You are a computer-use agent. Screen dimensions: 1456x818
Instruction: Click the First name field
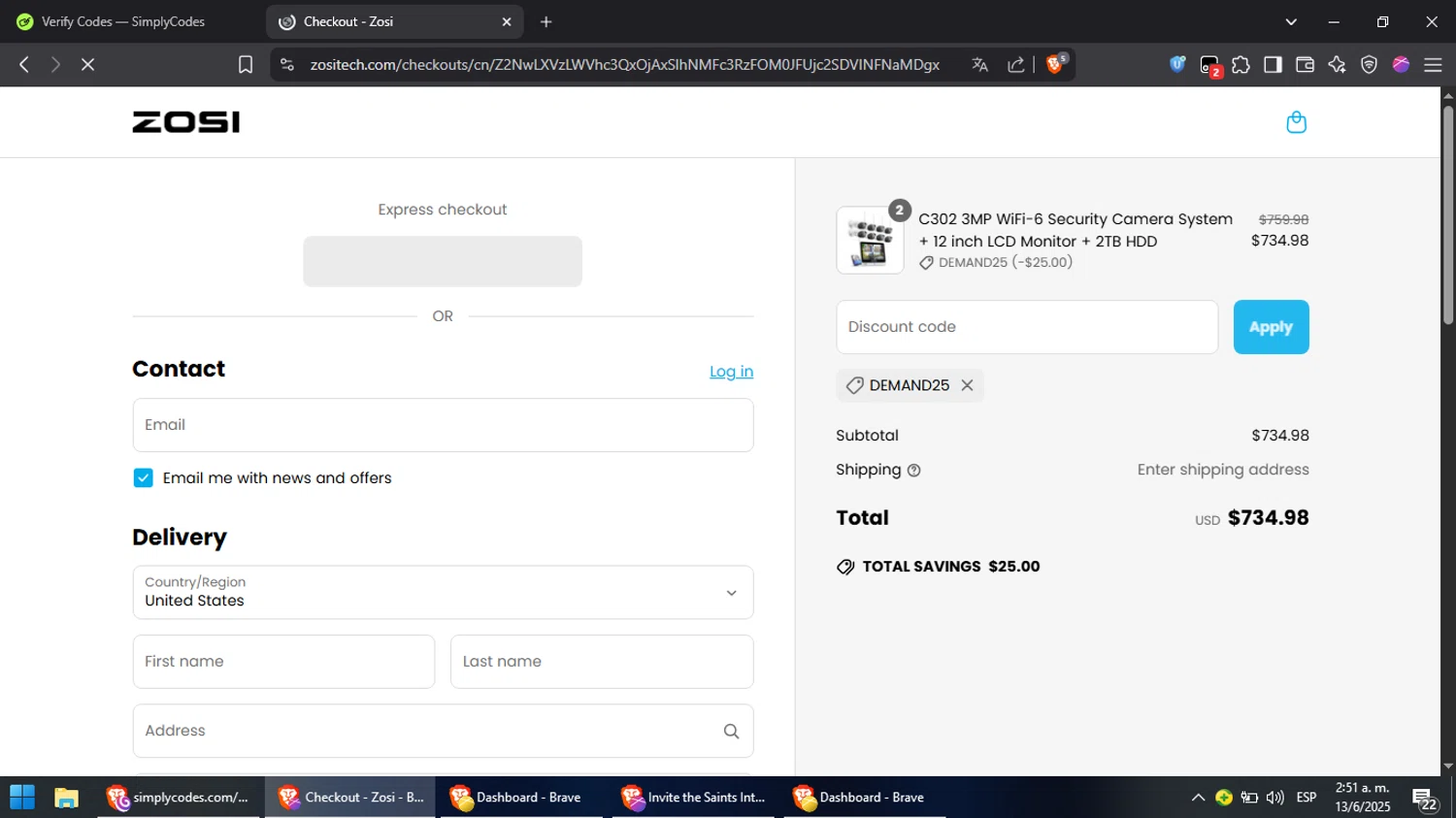283,662
